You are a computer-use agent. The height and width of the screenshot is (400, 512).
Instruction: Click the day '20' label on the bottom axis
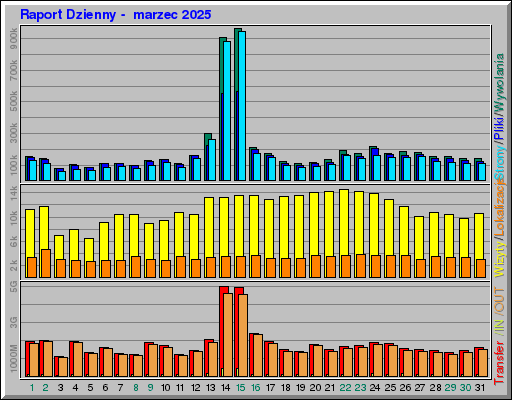tap(315, 388)
